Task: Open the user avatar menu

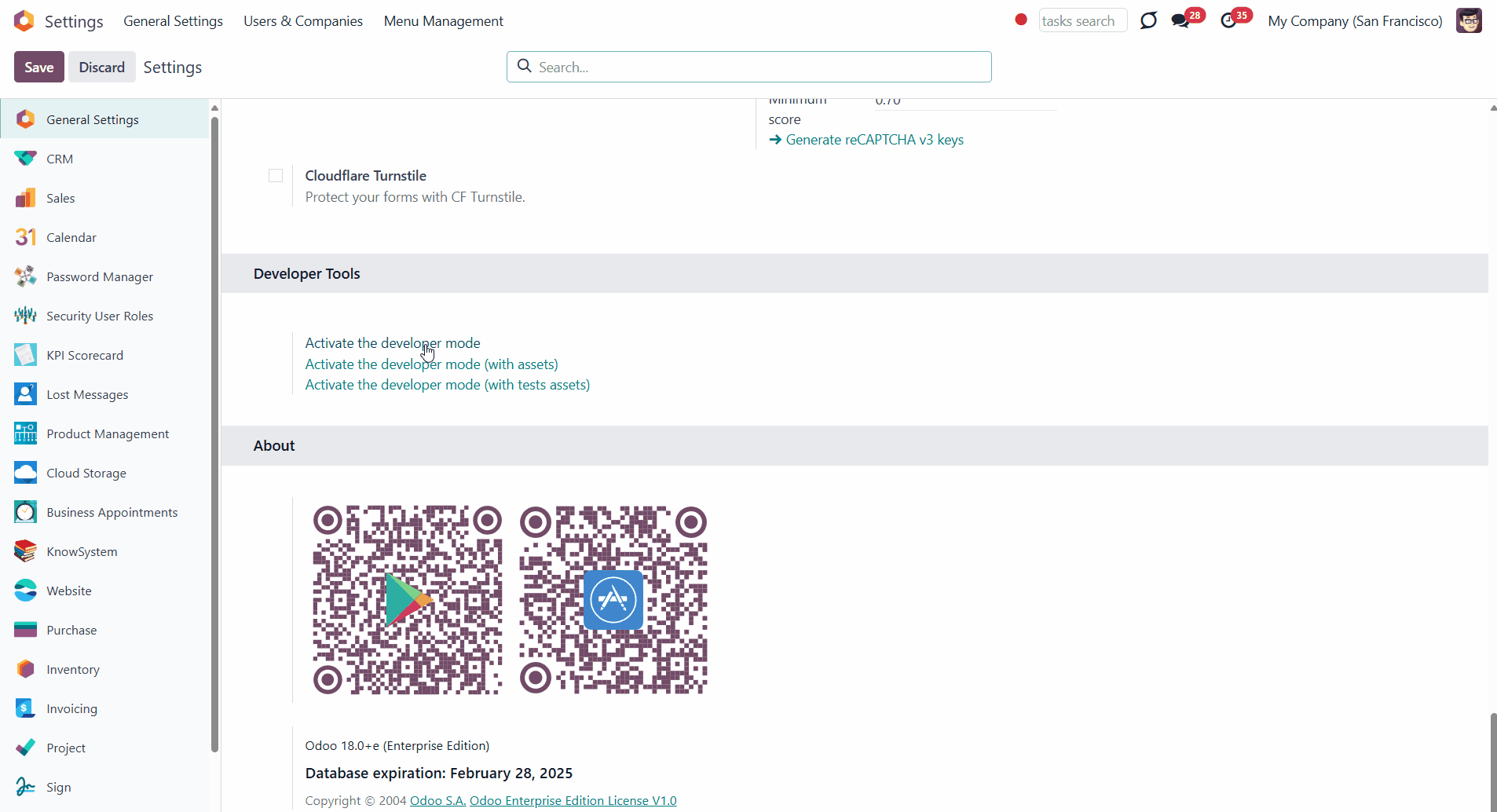Action: click(1469, 20)
